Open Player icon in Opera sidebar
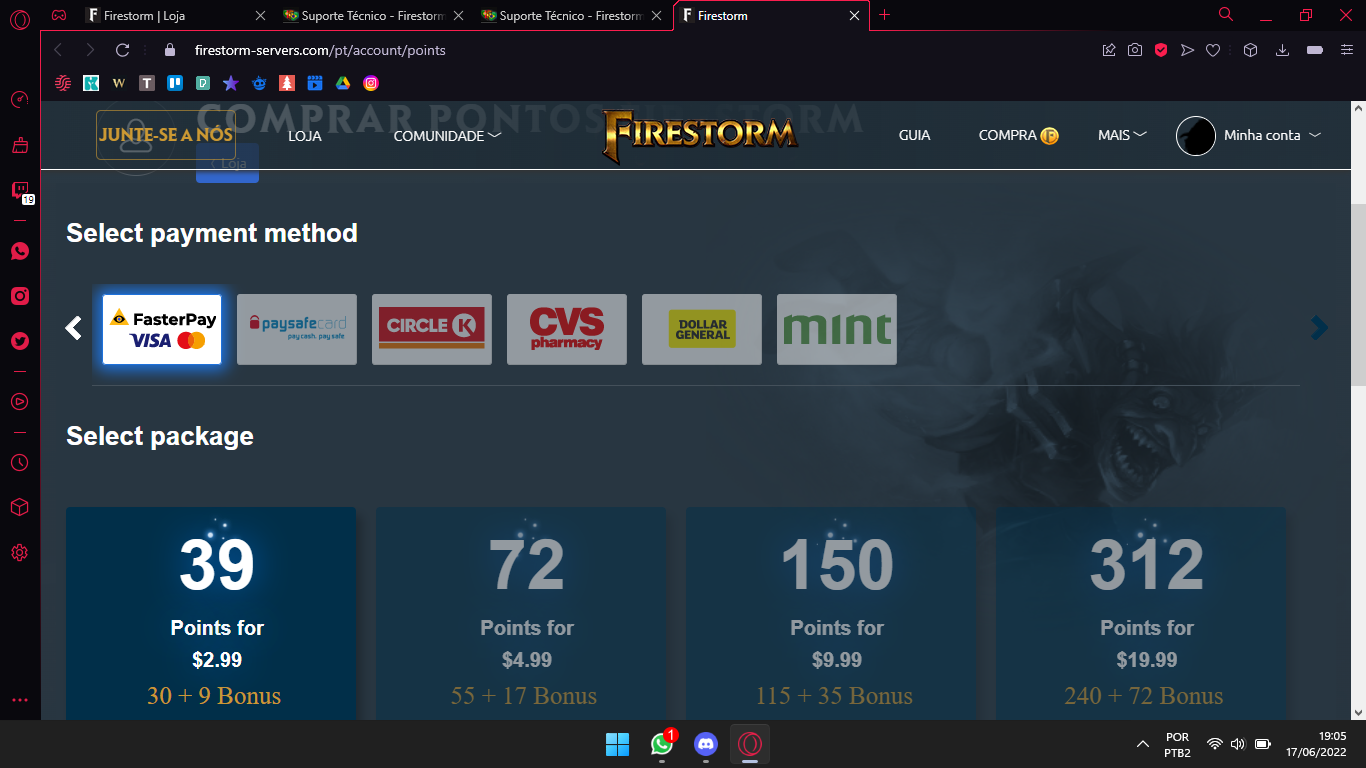The image size is (1366, 768). pyautogui.click(x=19, y=401)
